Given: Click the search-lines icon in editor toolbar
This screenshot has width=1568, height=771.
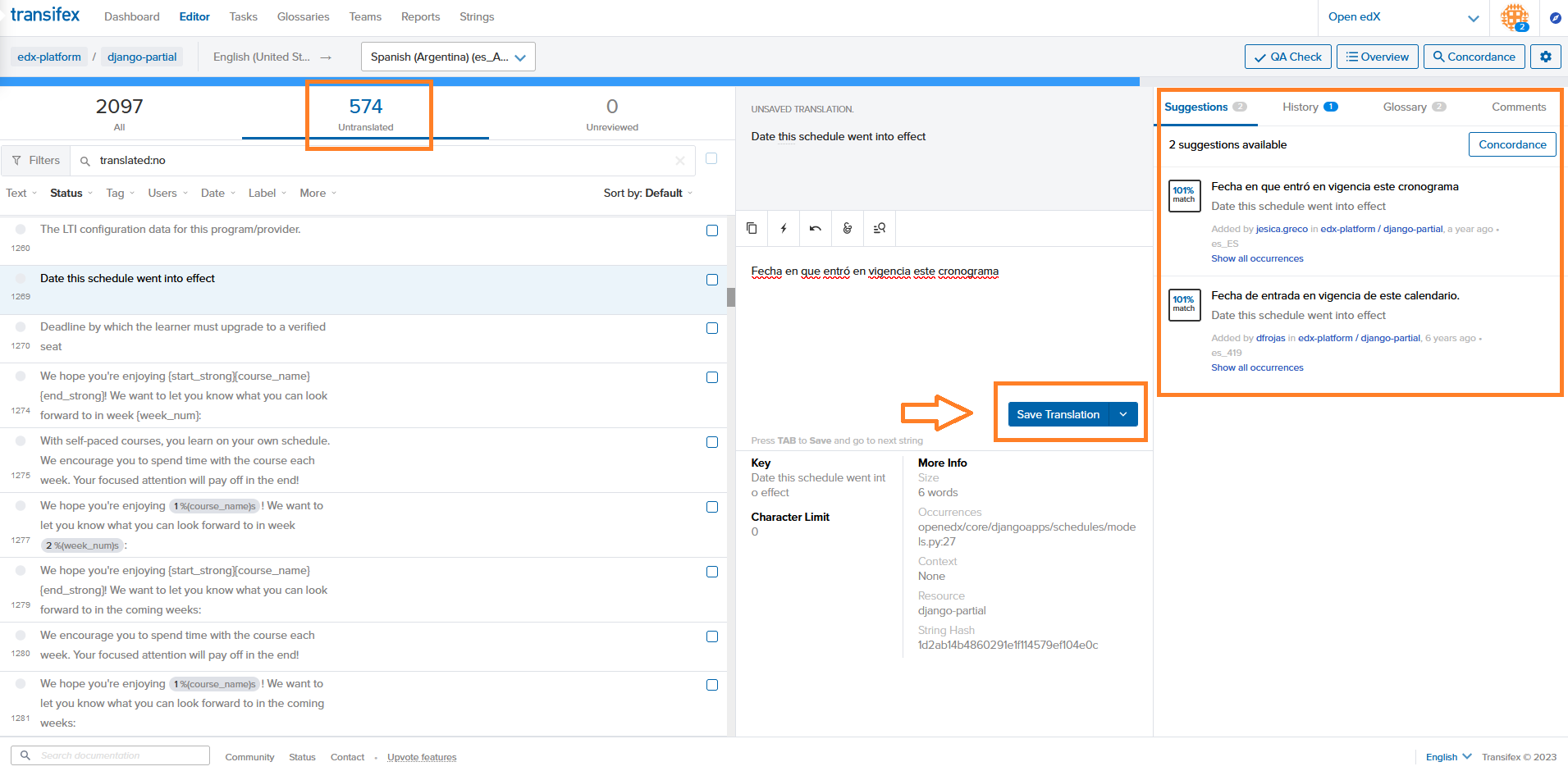Looking at the screenshot, I should pyautogui.click(x=880, y=229).
